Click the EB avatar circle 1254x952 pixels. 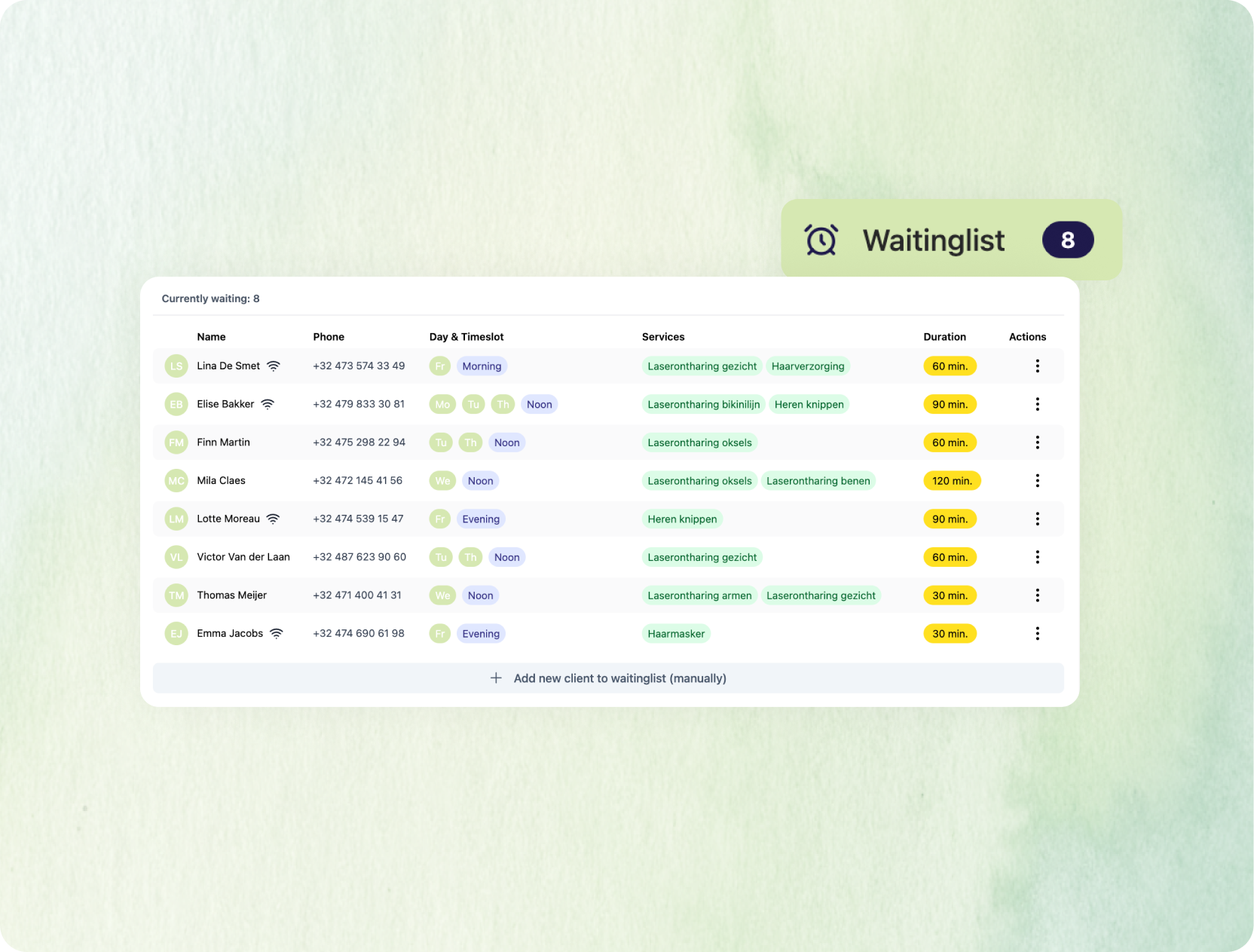point(176,404)
